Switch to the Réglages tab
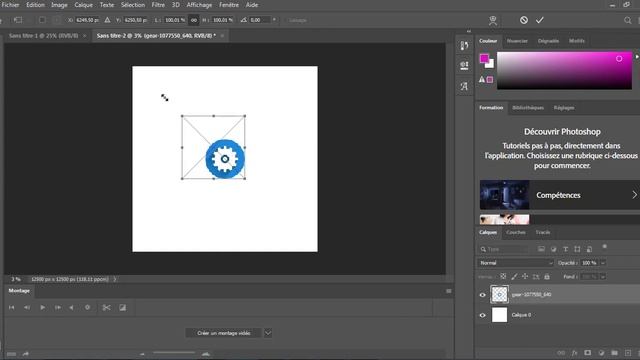 (564, 108)
